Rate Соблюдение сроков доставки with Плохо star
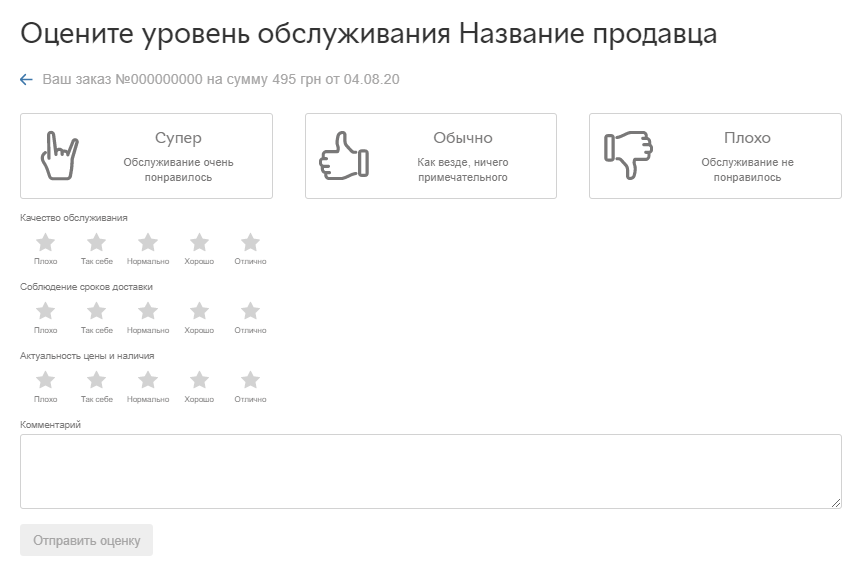 [46, 311]
